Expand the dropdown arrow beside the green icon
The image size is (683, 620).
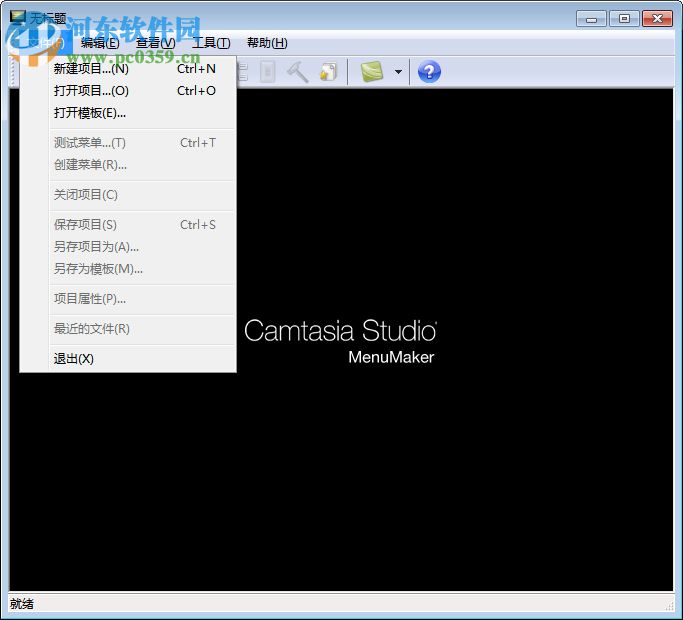pos(398,72)
